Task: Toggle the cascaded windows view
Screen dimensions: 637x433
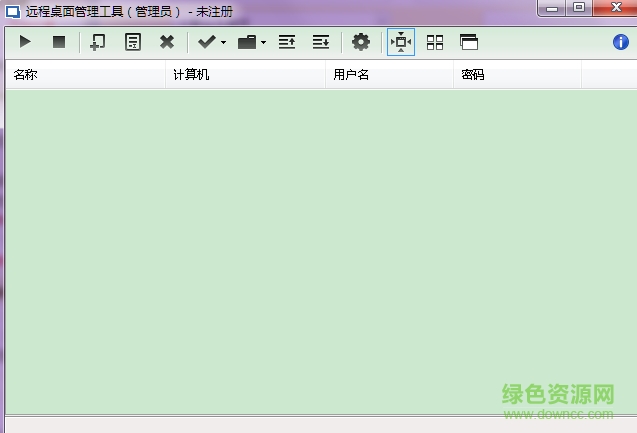Action: (x=469, y=42)
